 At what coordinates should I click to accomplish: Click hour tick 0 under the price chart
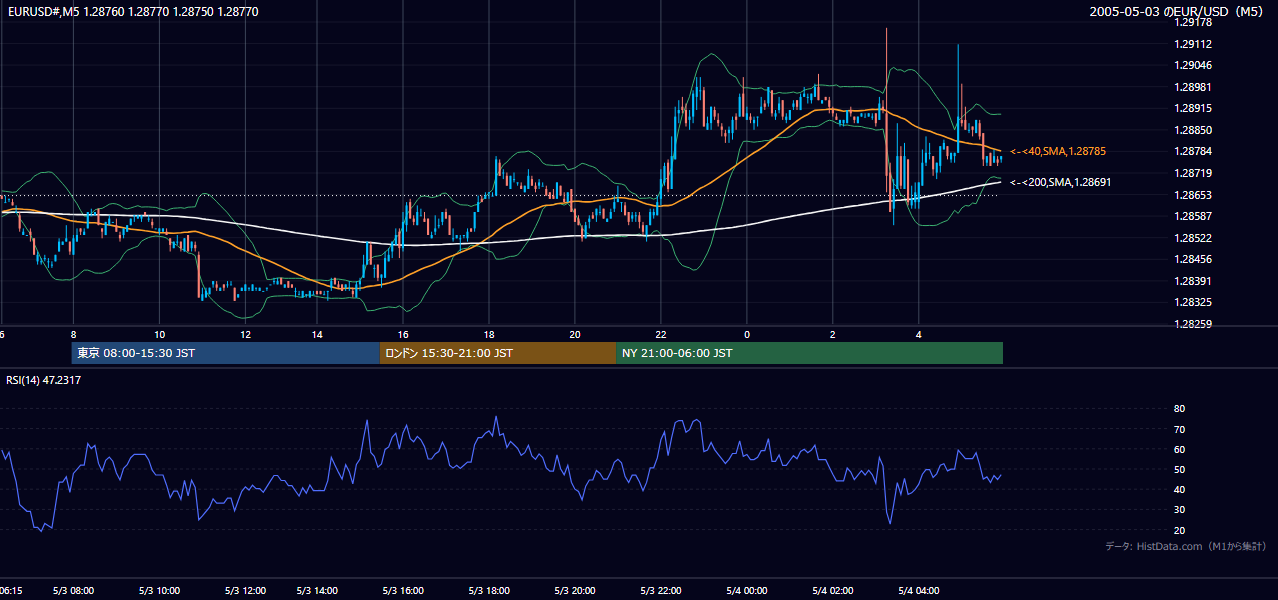[x=747, y=333]
